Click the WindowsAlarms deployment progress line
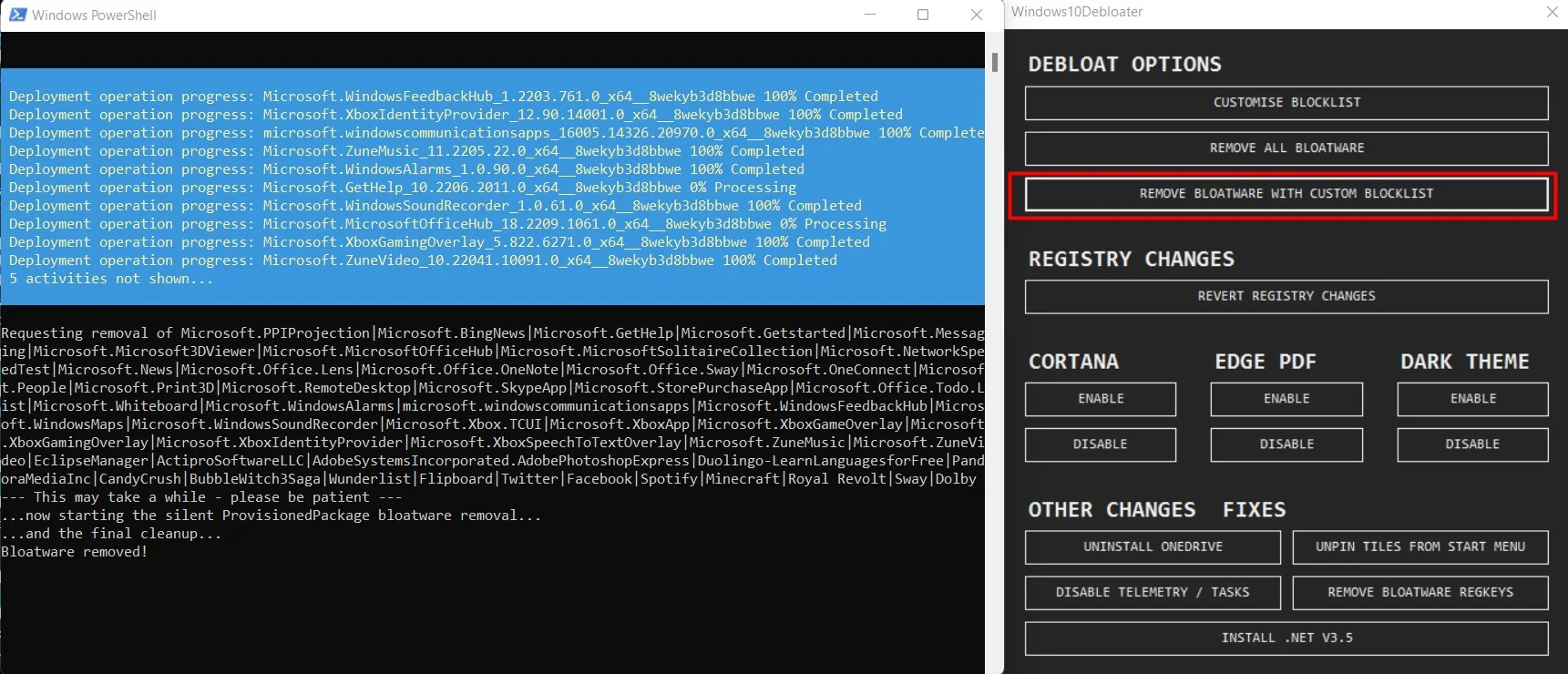Viewport: 1568px width, 674px height. 406,169
